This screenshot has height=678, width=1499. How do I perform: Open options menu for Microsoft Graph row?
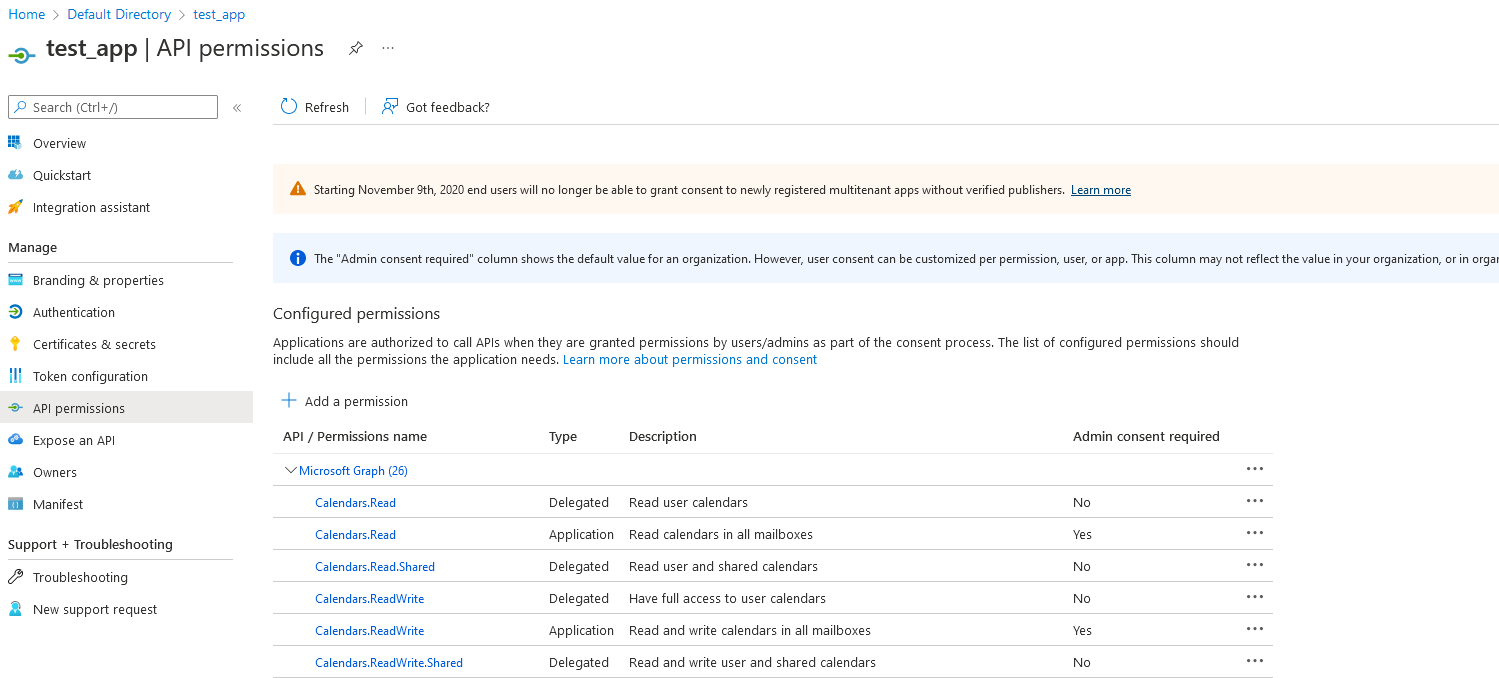(1254, 469)
